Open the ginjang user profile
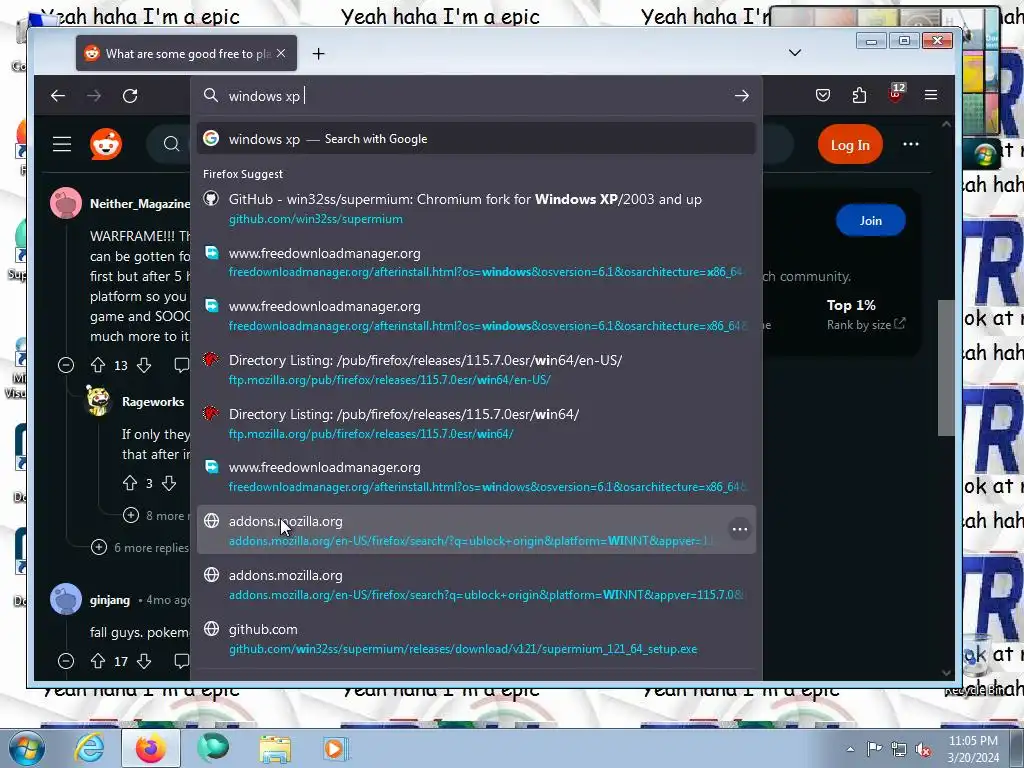The height and width of the screenshot is (768, 1024). (x=110, y=600)
